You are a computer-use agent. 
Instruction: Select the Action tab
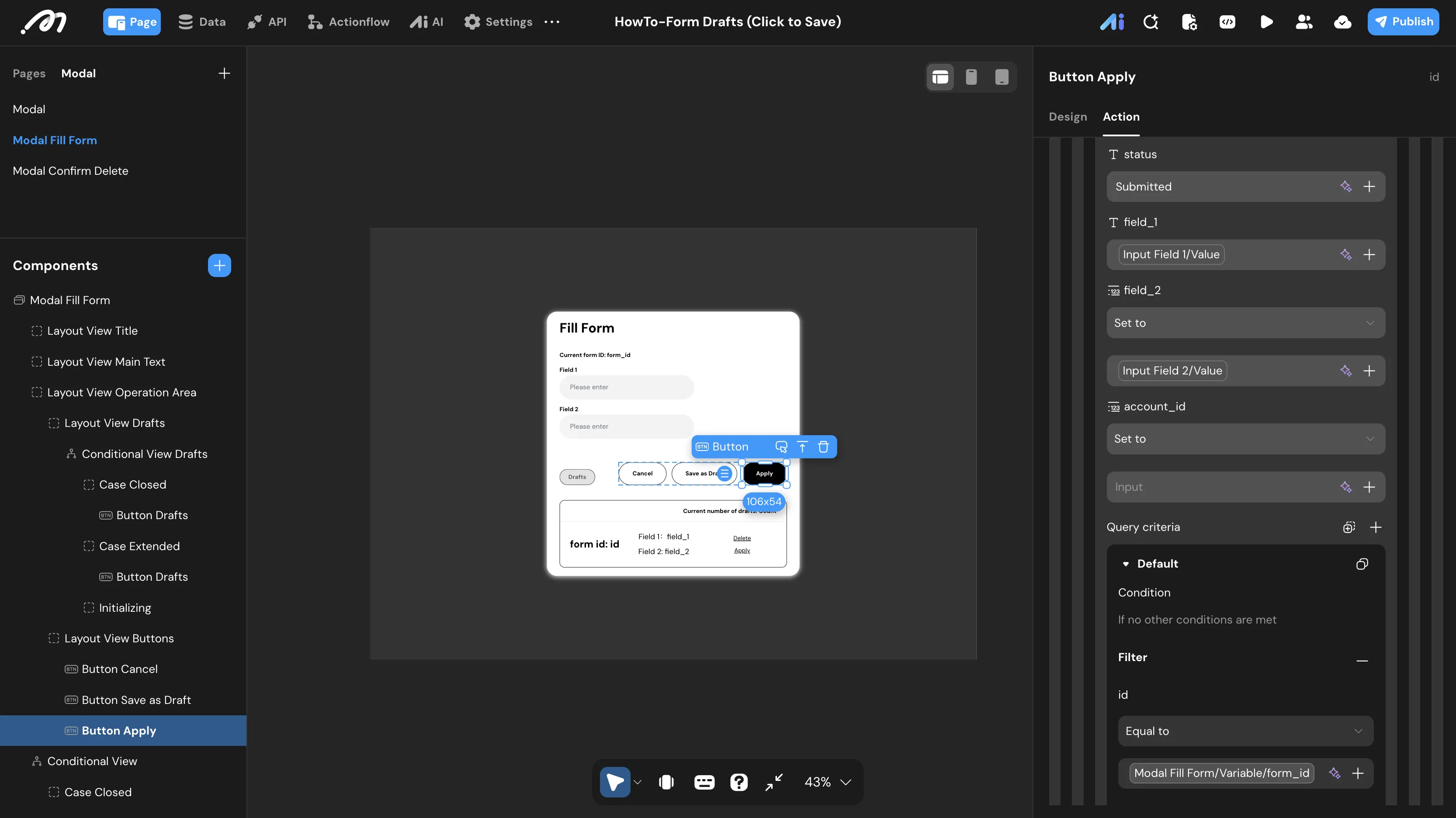pos(1121,117)
